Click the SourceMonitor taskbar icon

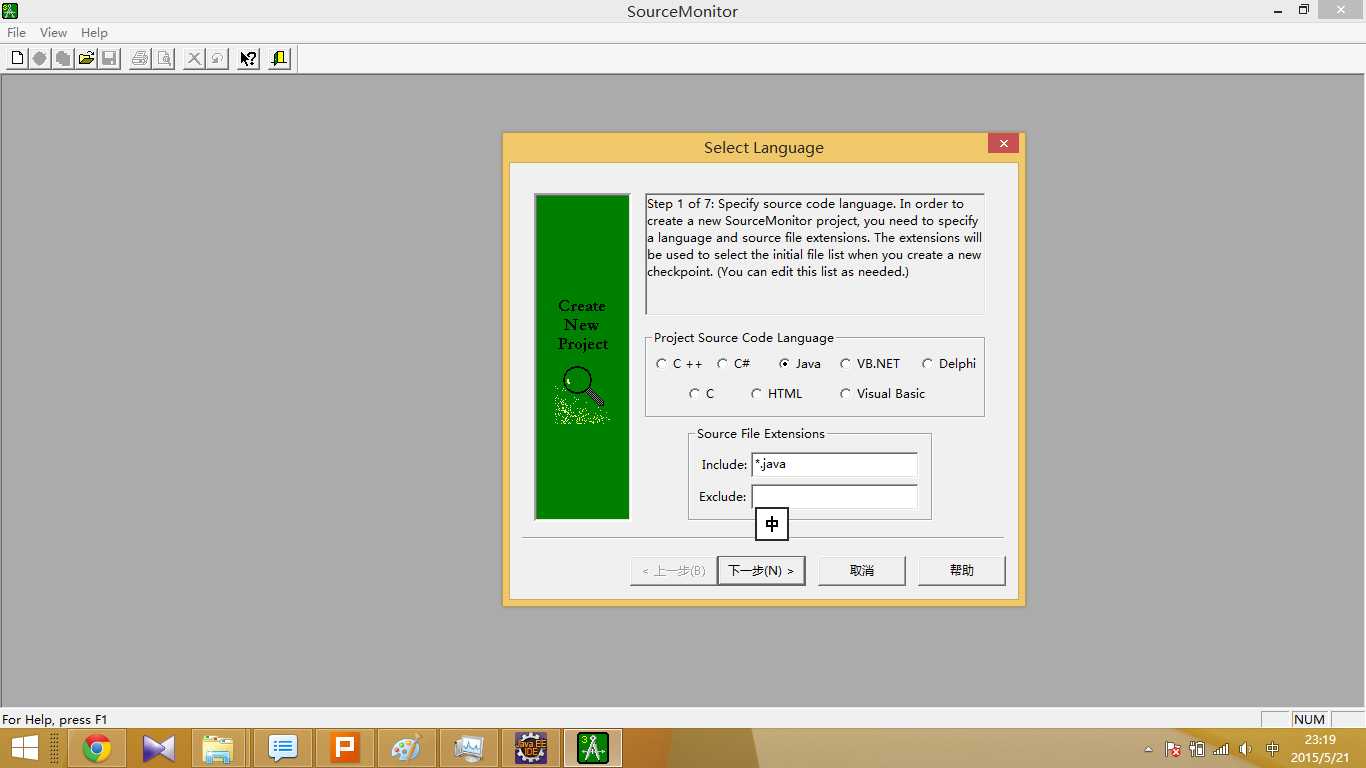pyautogui.click(x=593, y=748)
